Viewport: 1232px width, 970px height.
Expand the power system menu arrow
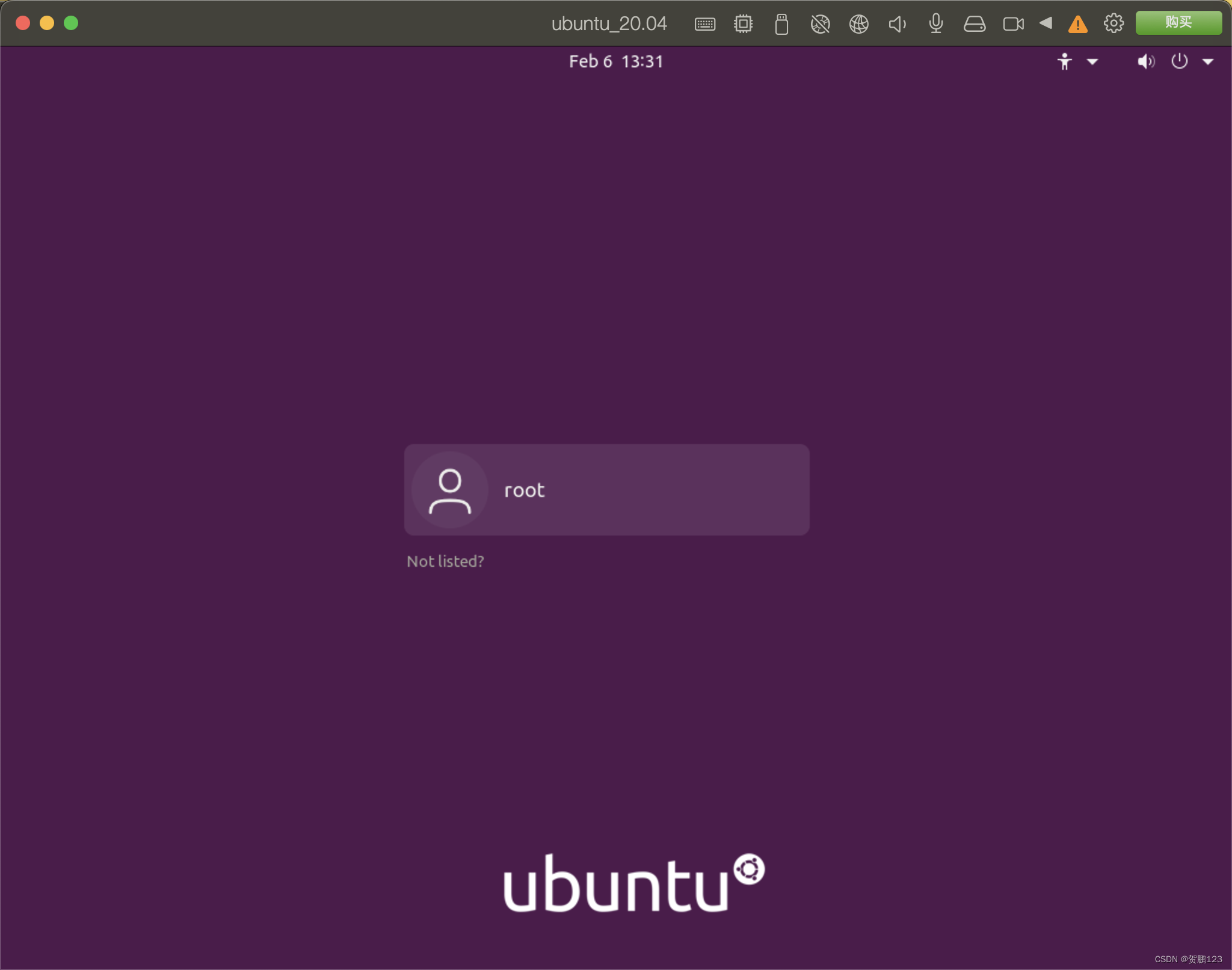point(1207,61)
